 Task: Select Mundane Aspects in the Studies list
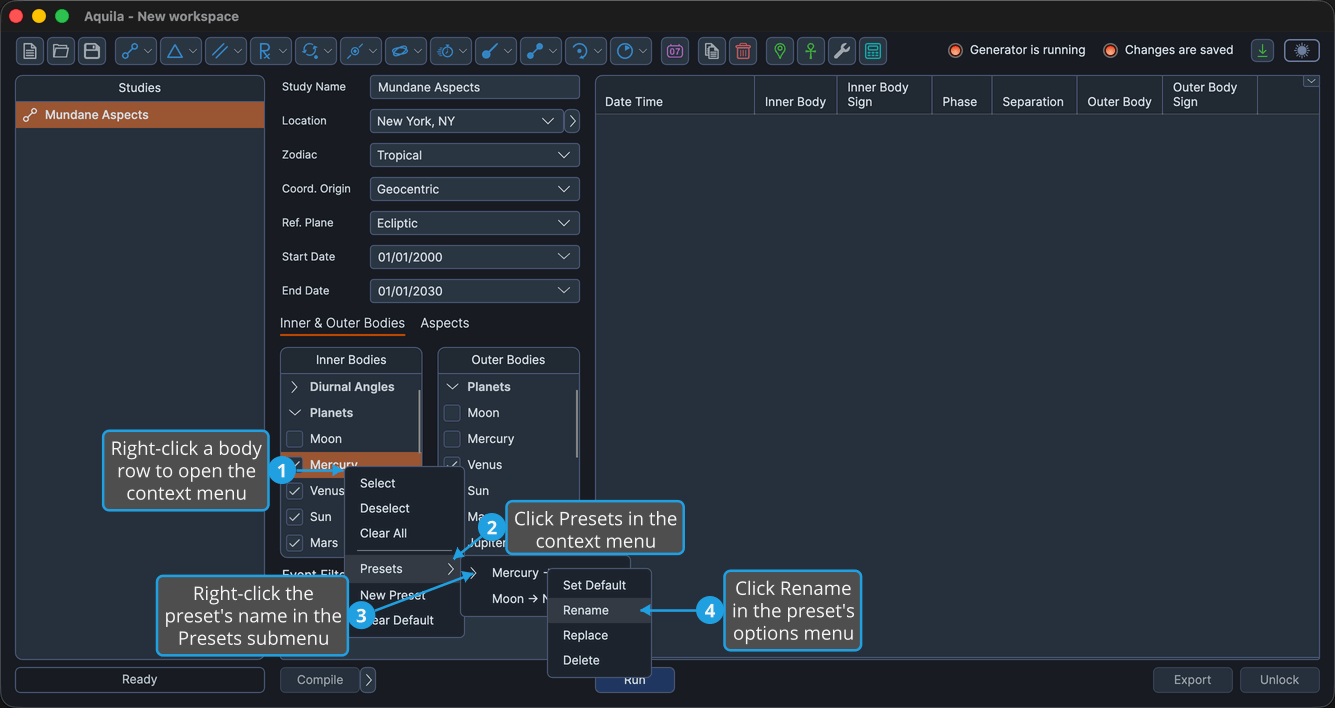click(140, 115)
